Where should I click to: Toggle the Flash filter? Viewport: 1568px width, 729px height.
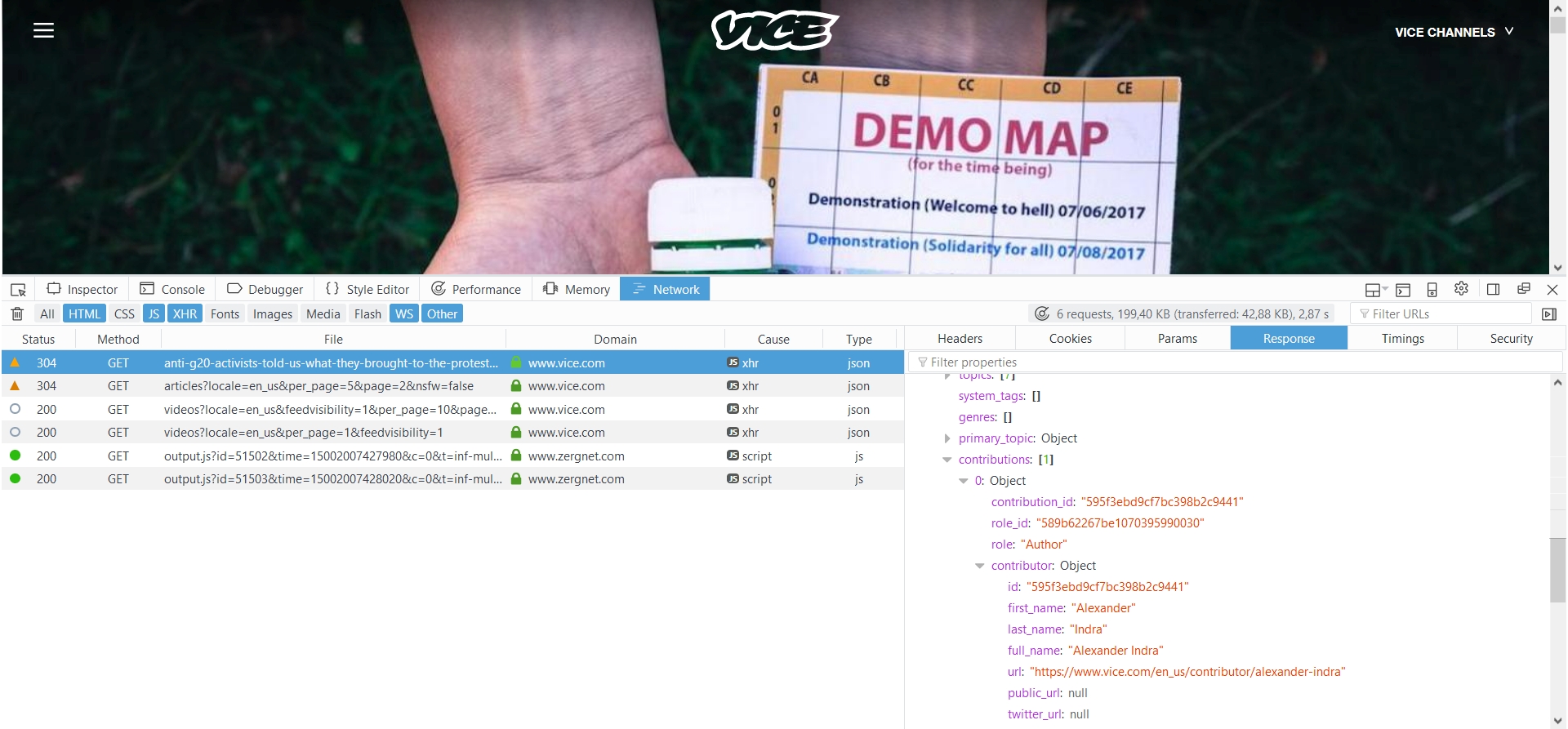pyautogui.click(x=367, y=314)
